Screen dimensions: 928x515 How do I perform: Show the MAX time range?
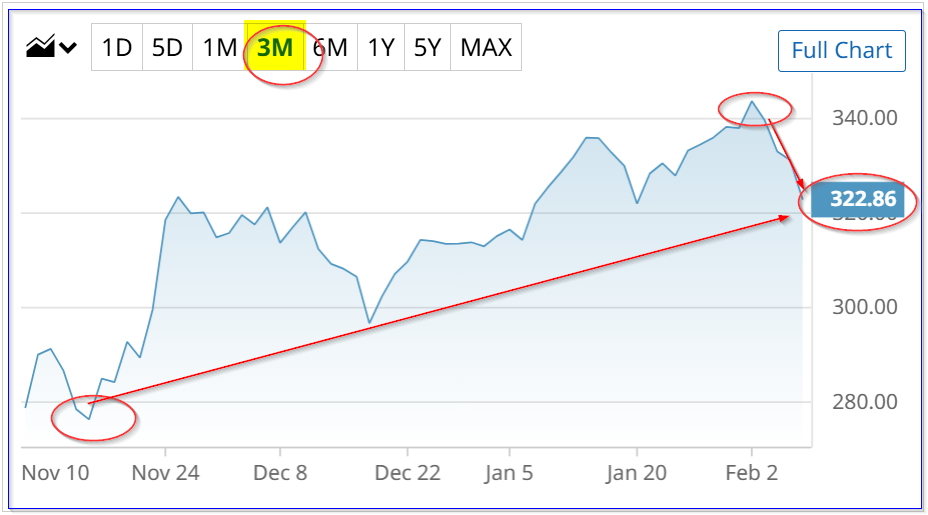coord(486,47)
